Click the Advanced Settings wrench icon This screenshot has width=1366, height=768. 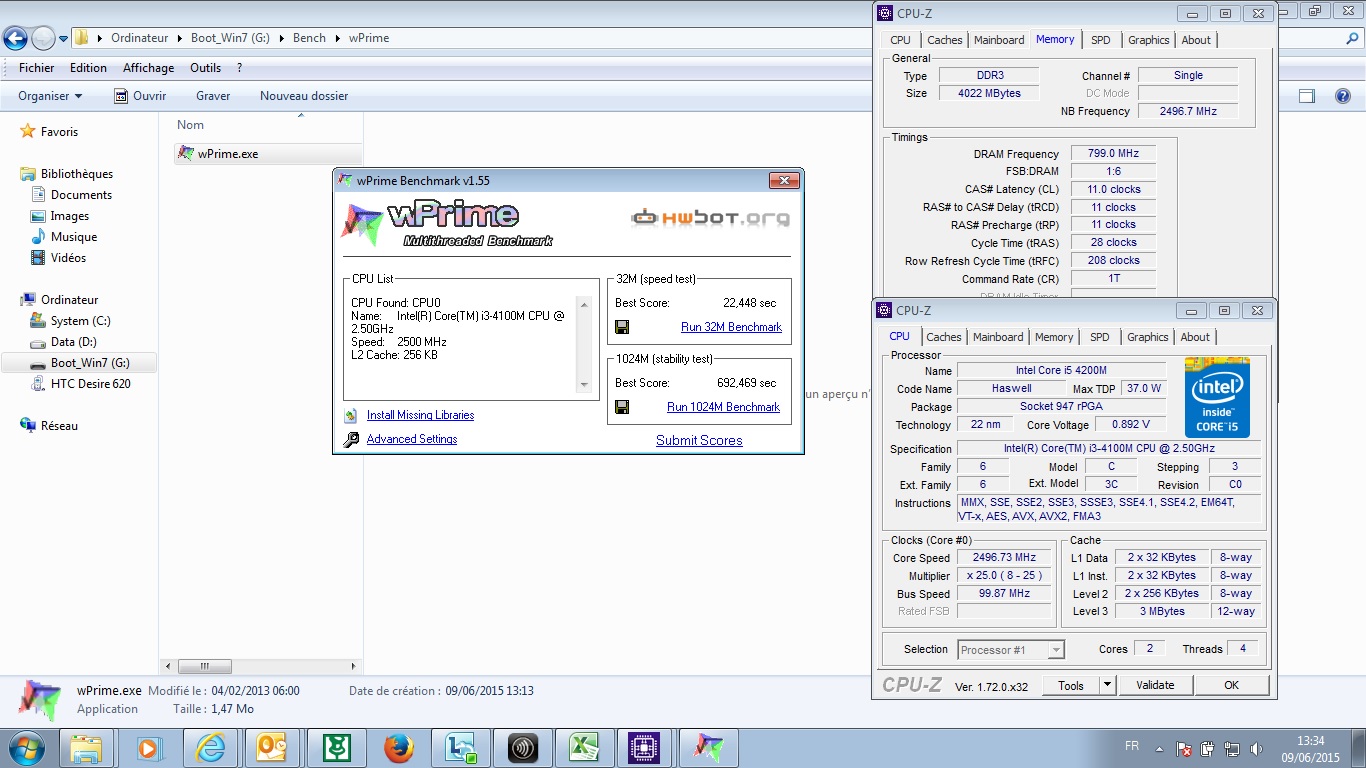click(350, 439)
